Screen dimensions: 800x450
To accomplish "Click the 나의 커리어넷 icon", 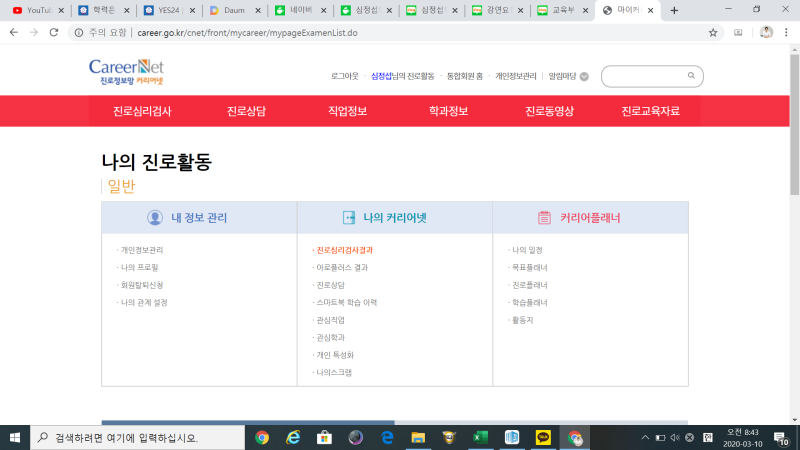I will [348, 217].
